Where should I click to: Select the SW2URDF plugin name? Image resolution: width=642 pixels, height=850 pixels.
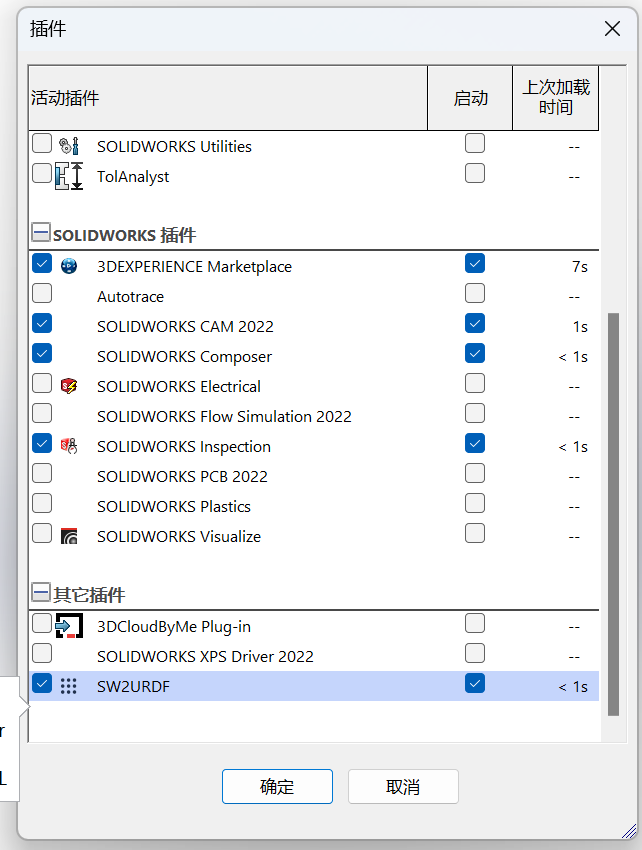pos(133,686)
